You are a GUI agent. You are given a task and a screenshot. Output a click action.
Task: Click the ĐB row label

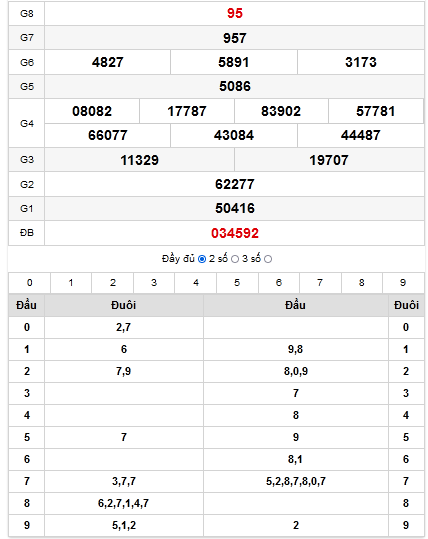[x=27, y=233]
